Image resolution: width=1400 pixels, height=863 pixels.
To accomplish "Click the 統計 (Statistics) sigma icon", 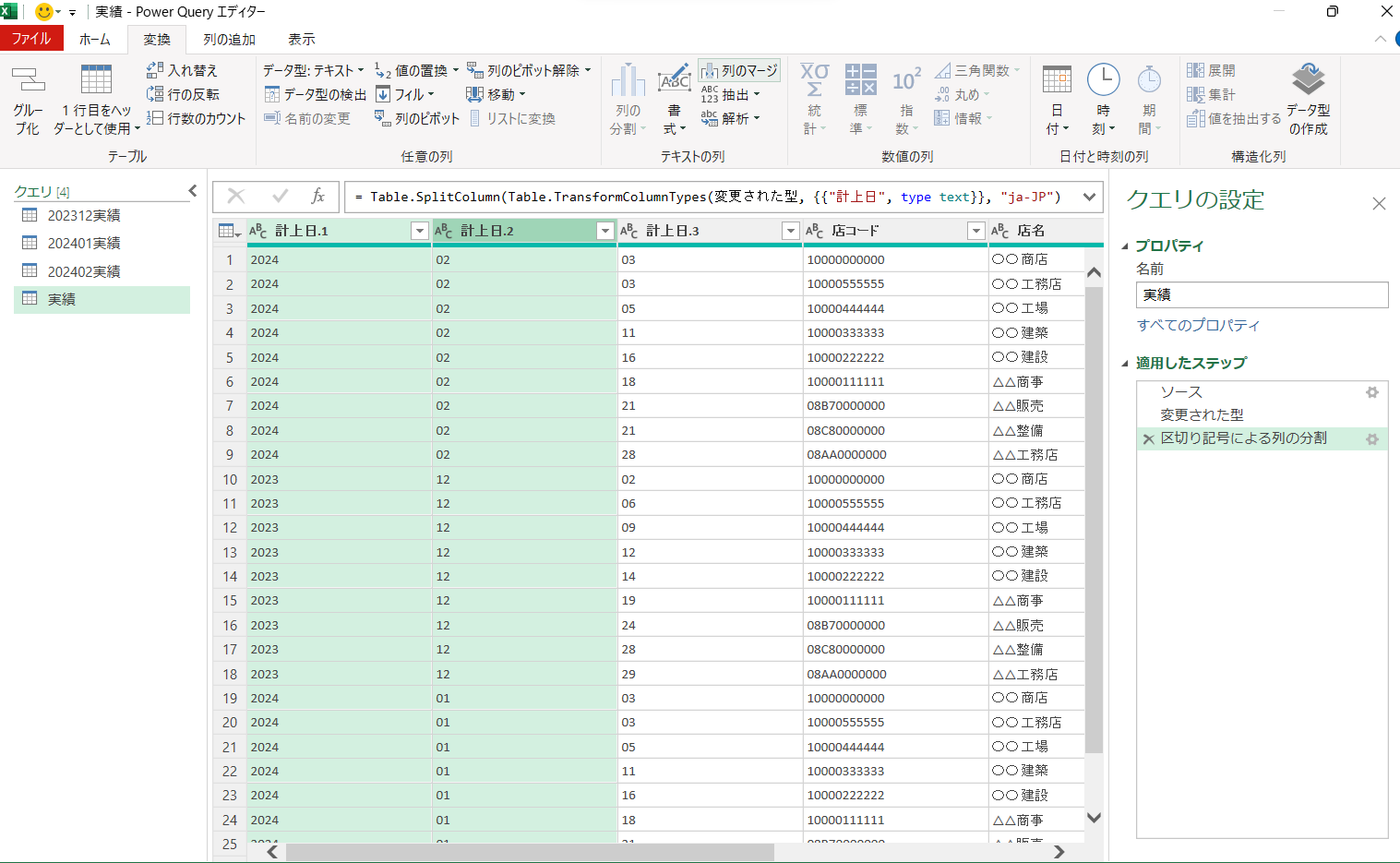I will point(814,79).
